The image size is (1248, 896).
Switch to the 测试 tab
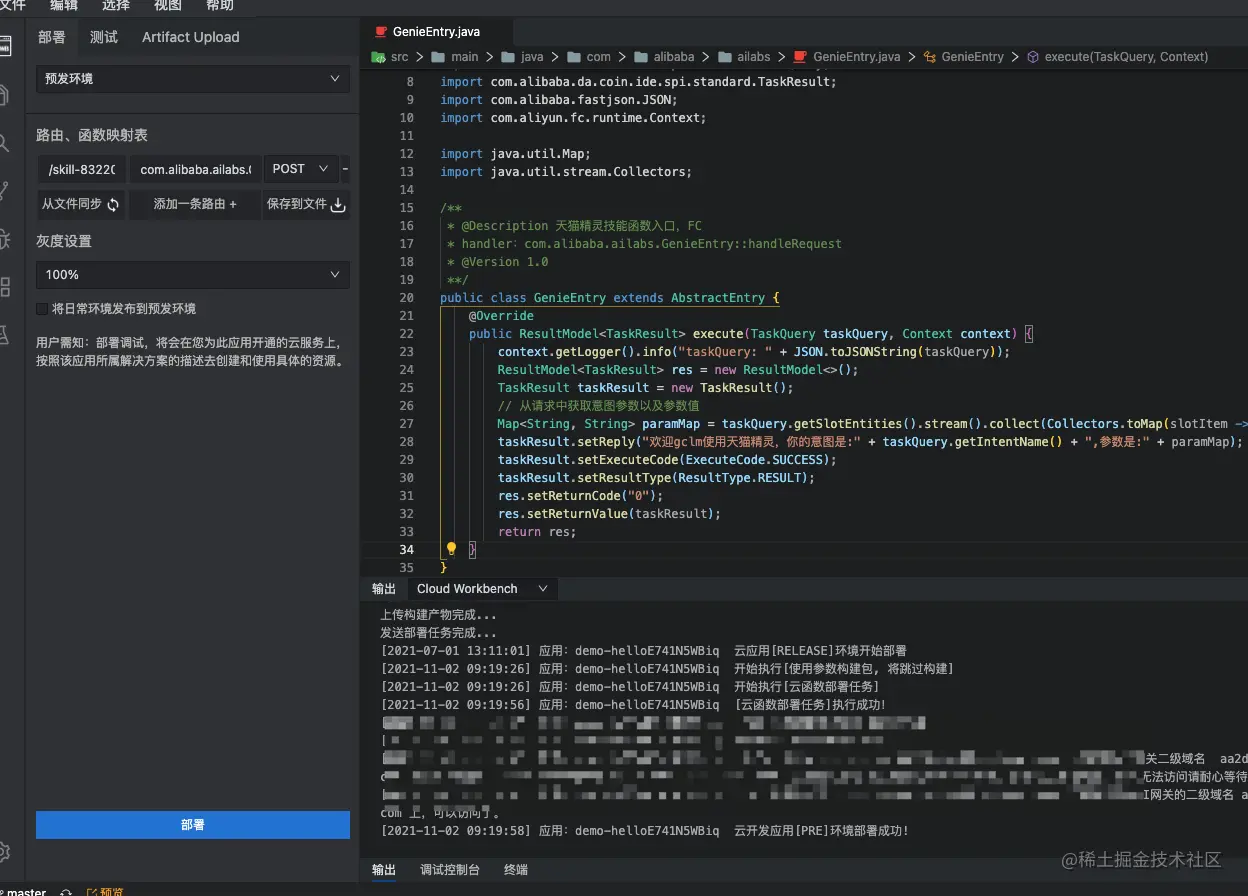pos(104,37)
